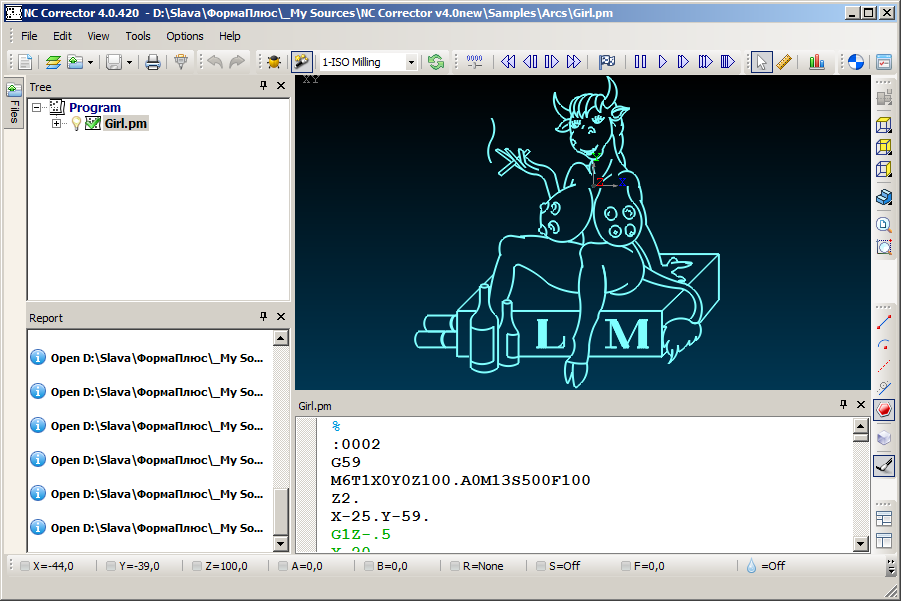This screenshot has height=601, width=901.
Task: Click the green refresh arrows icon
Action: tap(436, 61)
